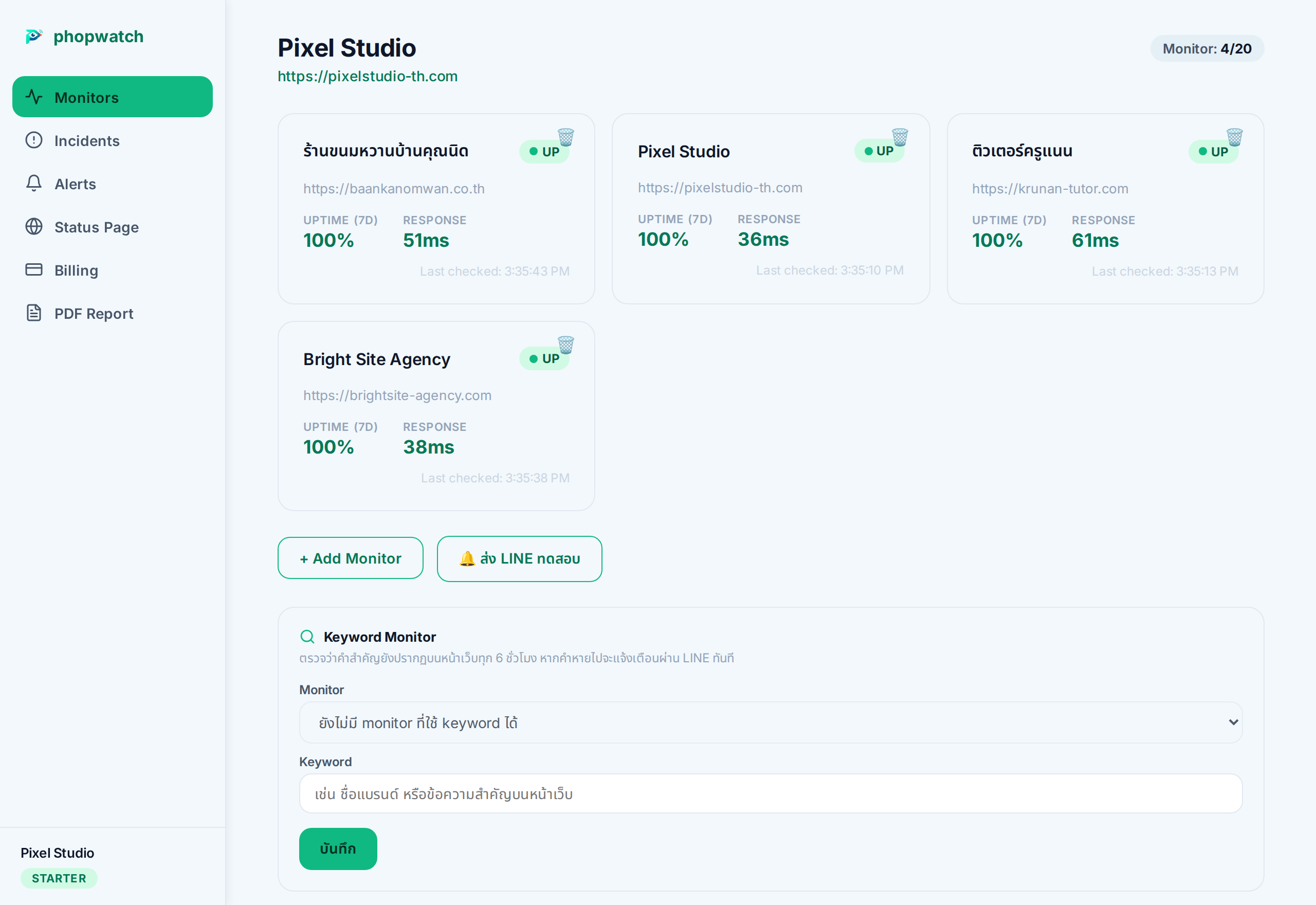Focus the Keyword input field
The image size is (1316, 905).
771,793
